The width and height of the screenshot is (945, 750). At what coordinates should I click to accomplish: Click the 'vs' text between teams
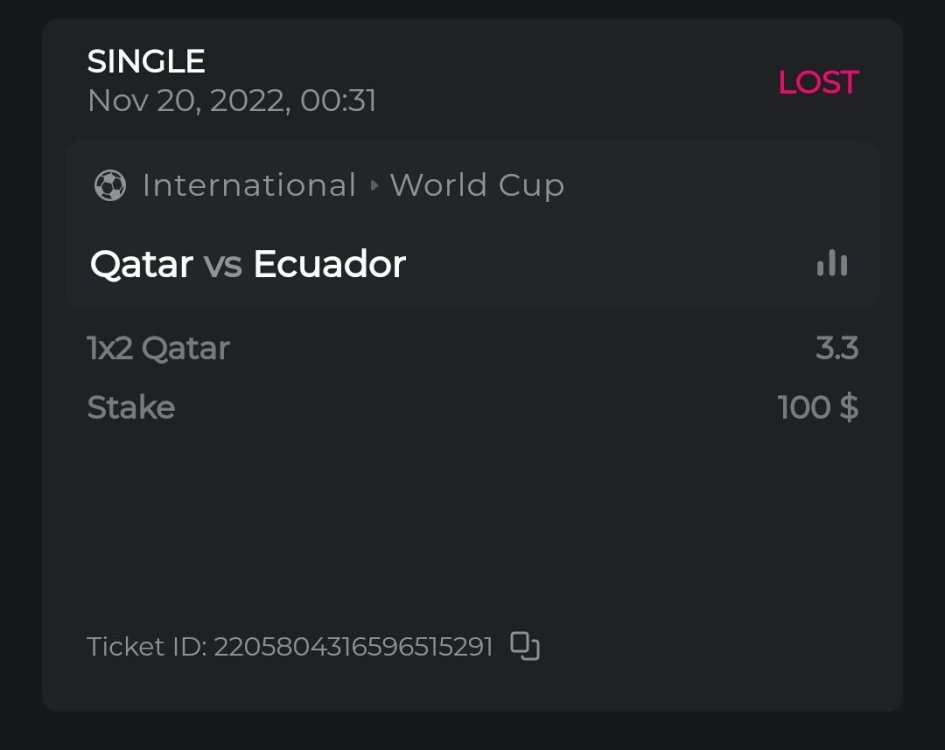coord(223,264)
